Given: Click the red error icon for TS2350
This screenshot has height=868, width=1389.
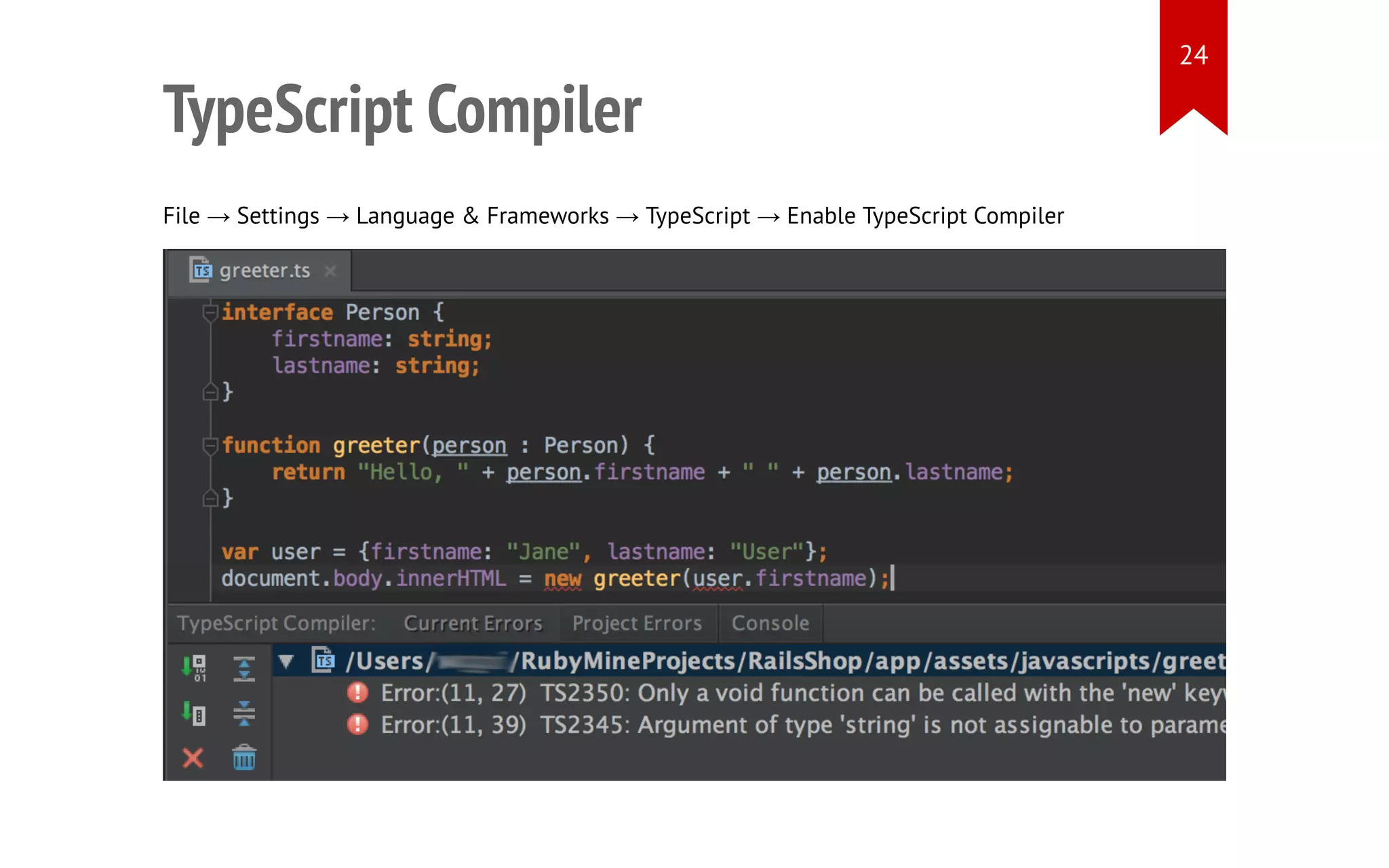Looking at the screenshot, I should pyautogui.click(x=357, y=692).
